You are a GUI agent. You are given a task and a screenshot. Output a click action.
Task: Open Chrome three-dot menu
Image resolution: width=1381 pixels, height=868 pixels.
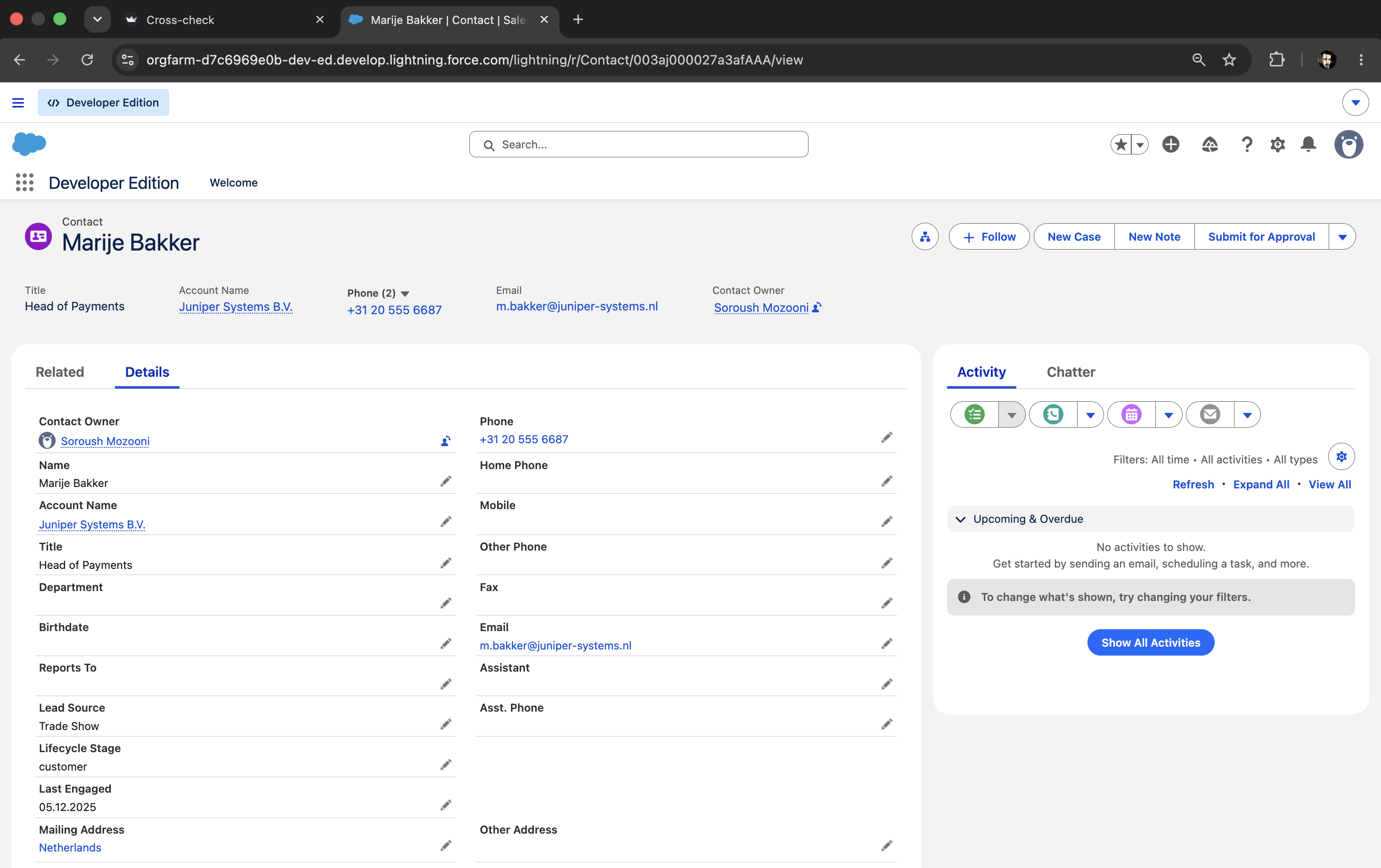(x=1361, y=60)
